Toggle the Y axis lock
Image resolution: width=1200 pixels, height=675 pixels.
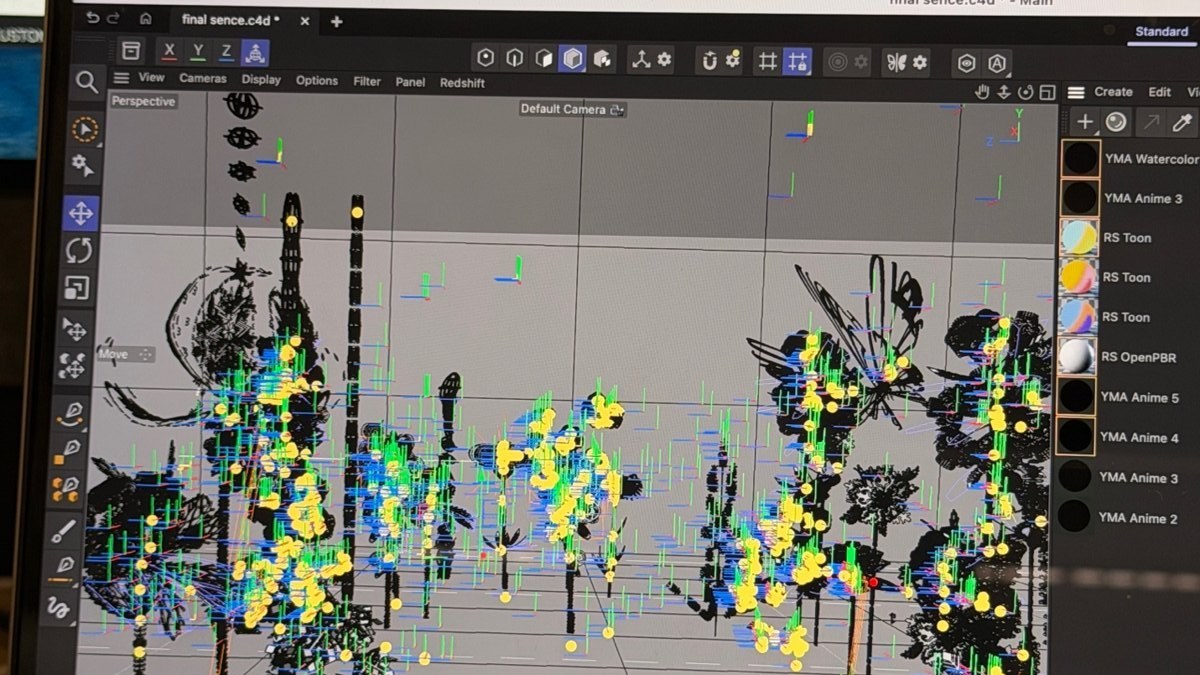(198, 51)
